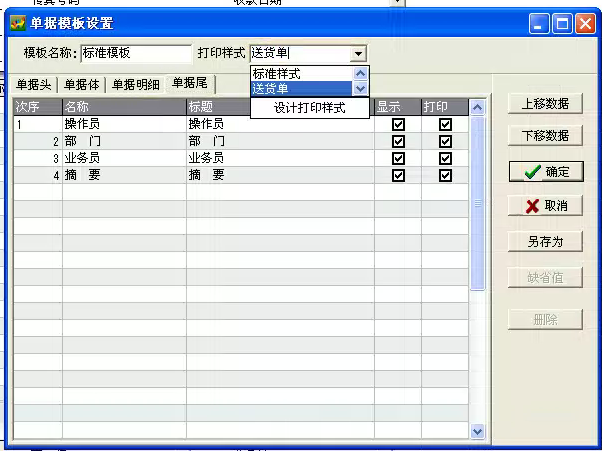The width and height of the screenshot is (602, 451).
Task: Click the 取消 button
Action: tap(545, 206)
